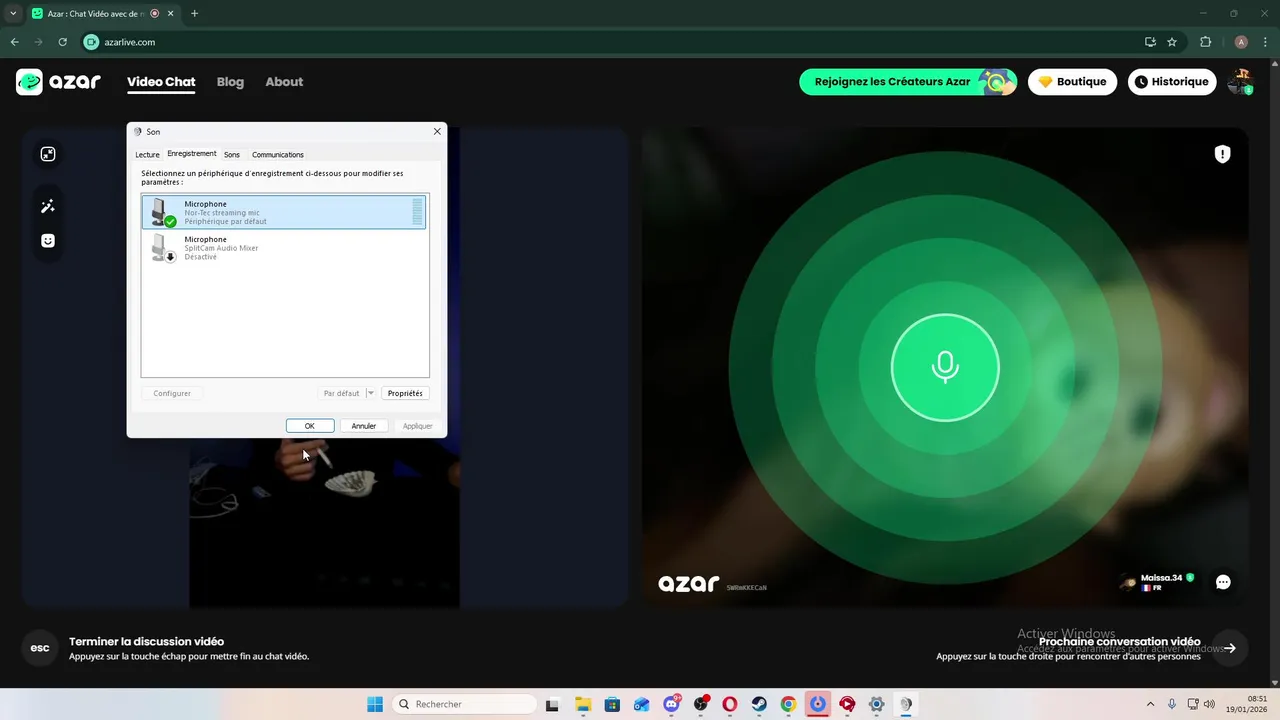
Task: Open Video Chat in Azar navigation
Action: click(x=161, y=82)
